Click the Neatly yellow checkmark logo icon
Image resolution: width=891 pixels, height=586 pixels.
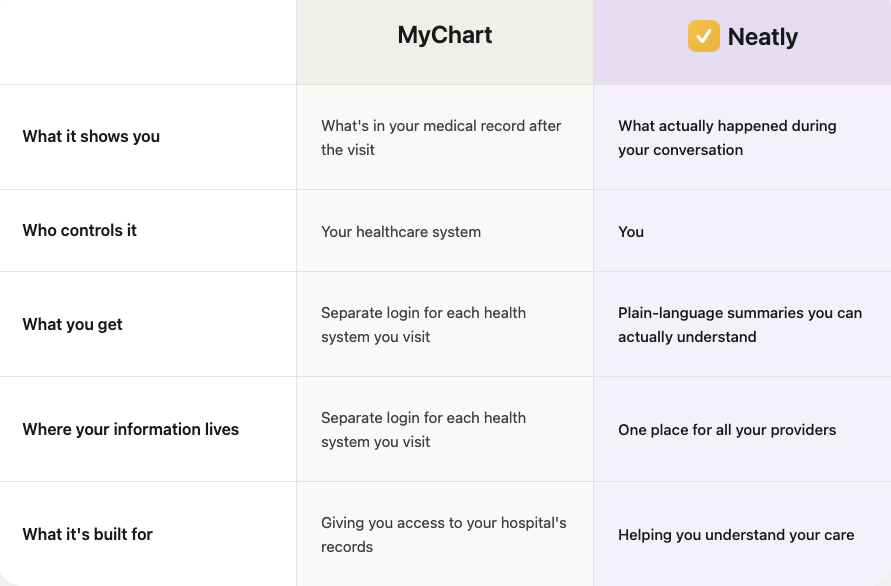pos(703,37)
